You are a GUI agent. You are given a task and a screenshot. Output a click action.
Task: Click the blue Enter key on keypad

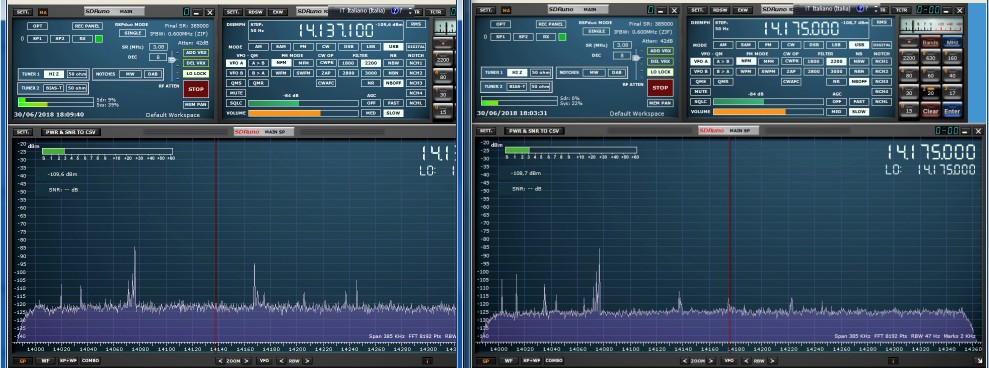tap(952, 111)
